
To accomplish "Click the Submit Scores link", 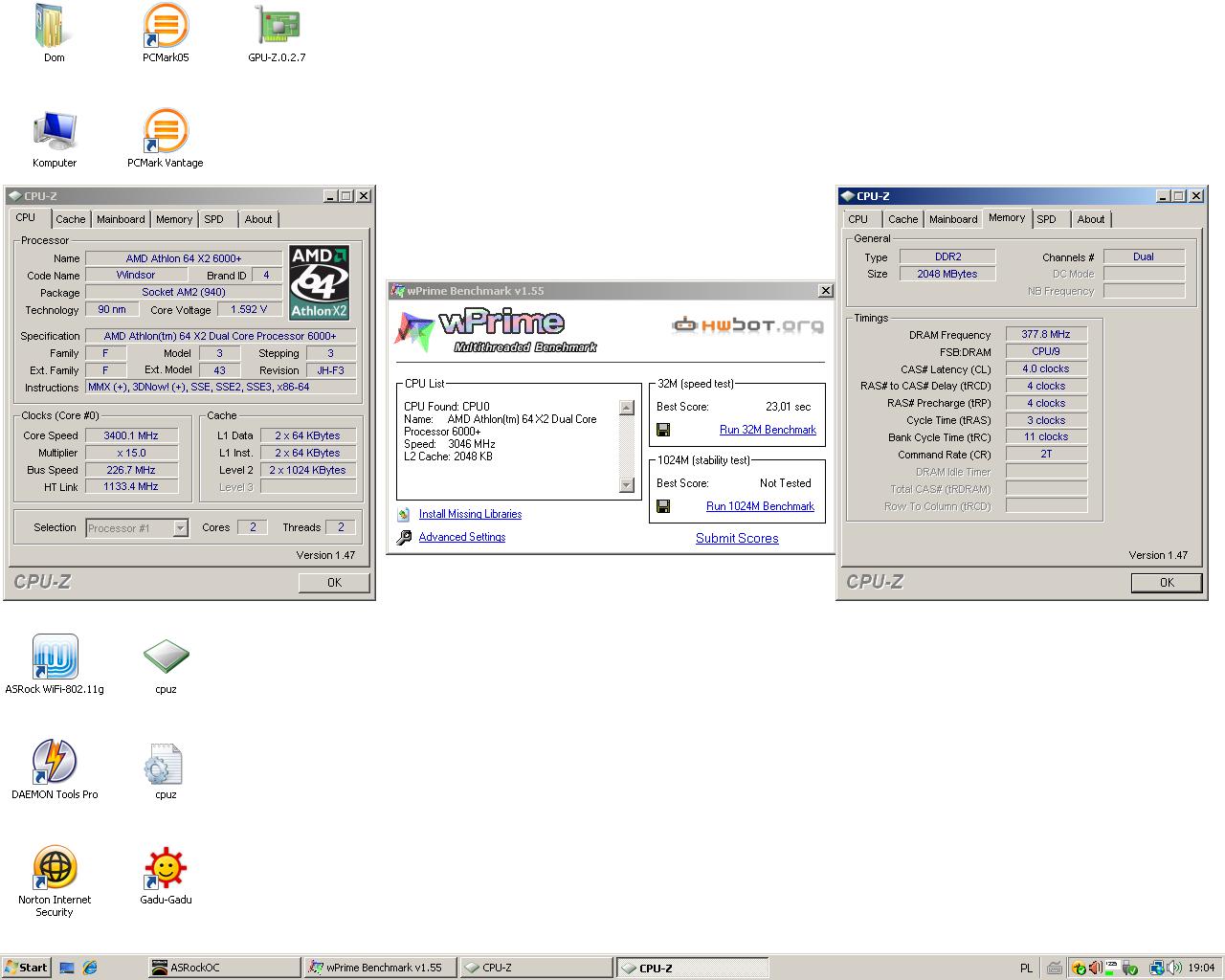I will (x=737, y=538).
